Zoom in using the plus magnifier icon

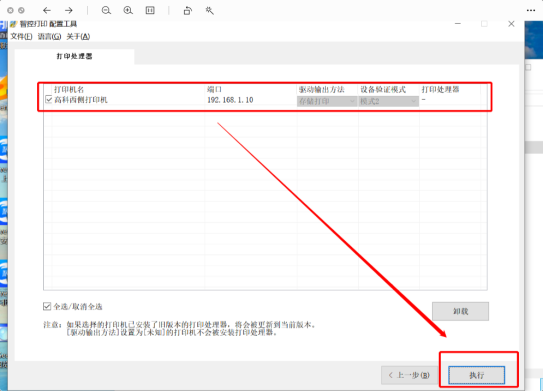[128, 10]
